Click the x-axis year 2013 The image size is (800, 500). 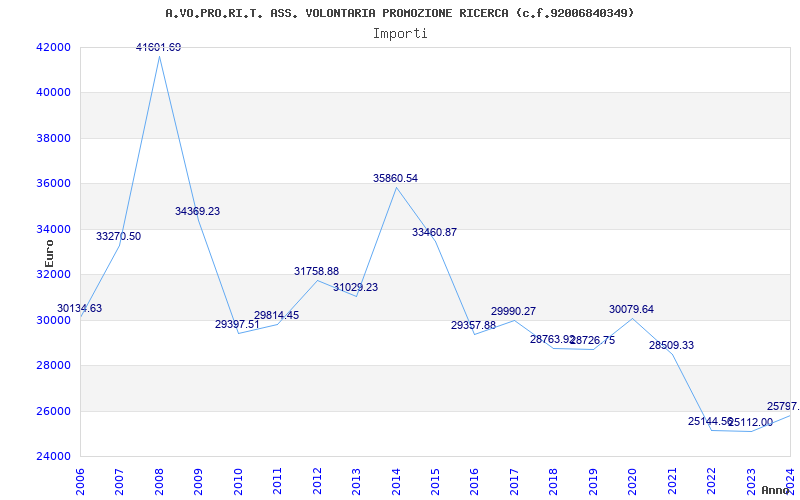pyautogui.click(x=356, y=481)
